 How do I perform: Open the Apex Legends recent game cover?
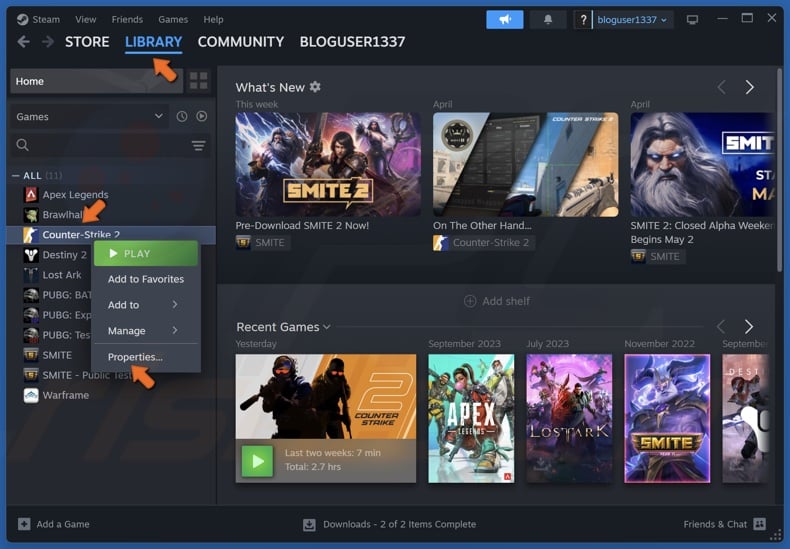(x=471, y=419)
